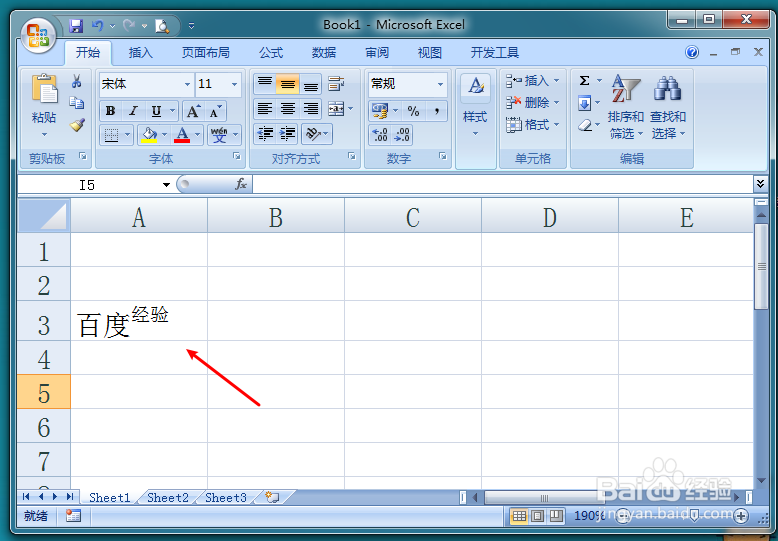The width and height of the screenshot is (778, 541).
Task: Open the font size 11 dropdown
Action: click(x=234, y=84)
